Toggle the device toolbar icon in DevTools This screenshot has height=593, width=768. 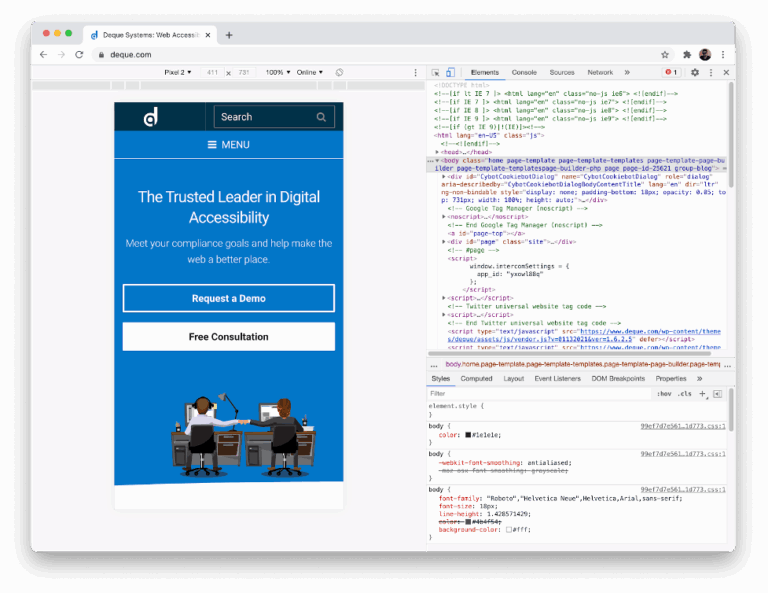450,72
